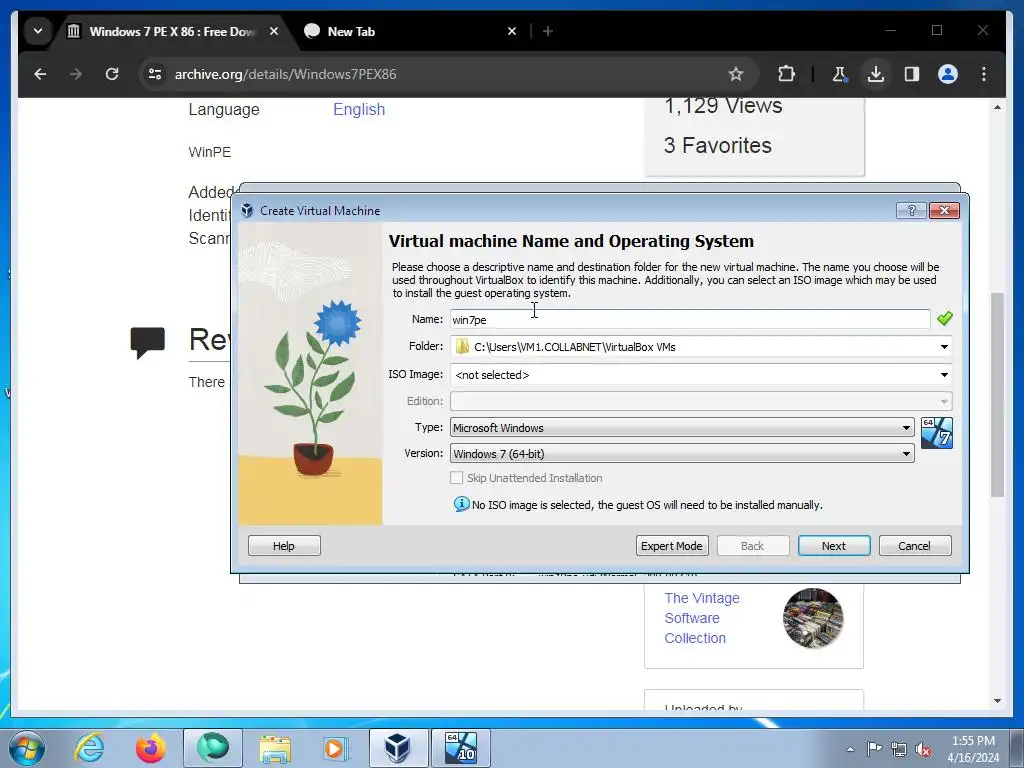This screenshot has height=768, width=1024.
Task: Open a new Chrome tab with plus
Action: click(548, 31)
